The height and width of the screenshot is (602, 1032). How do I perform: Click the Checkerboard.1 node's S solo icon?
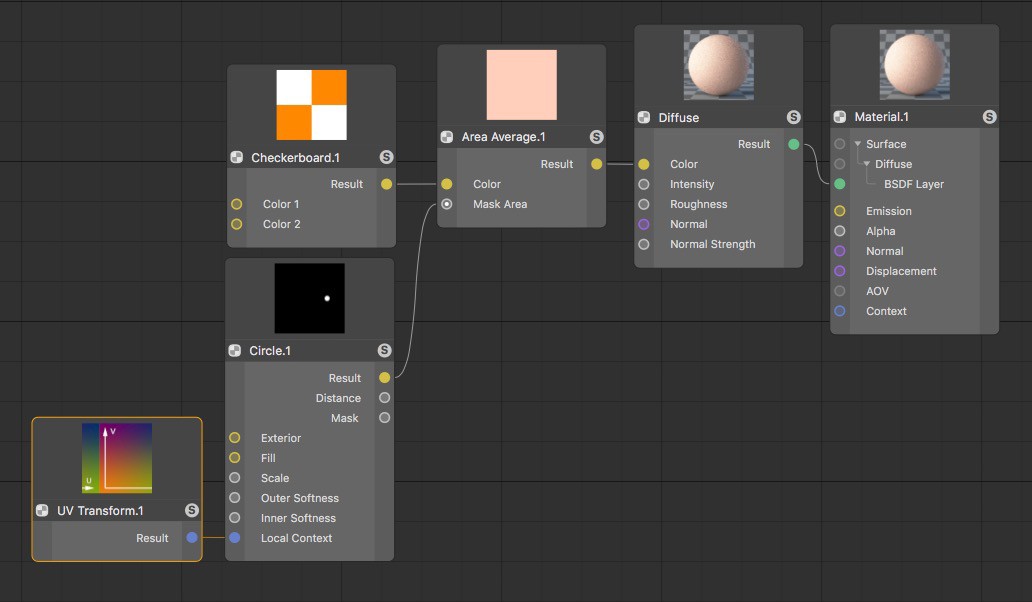pos(386,157)
